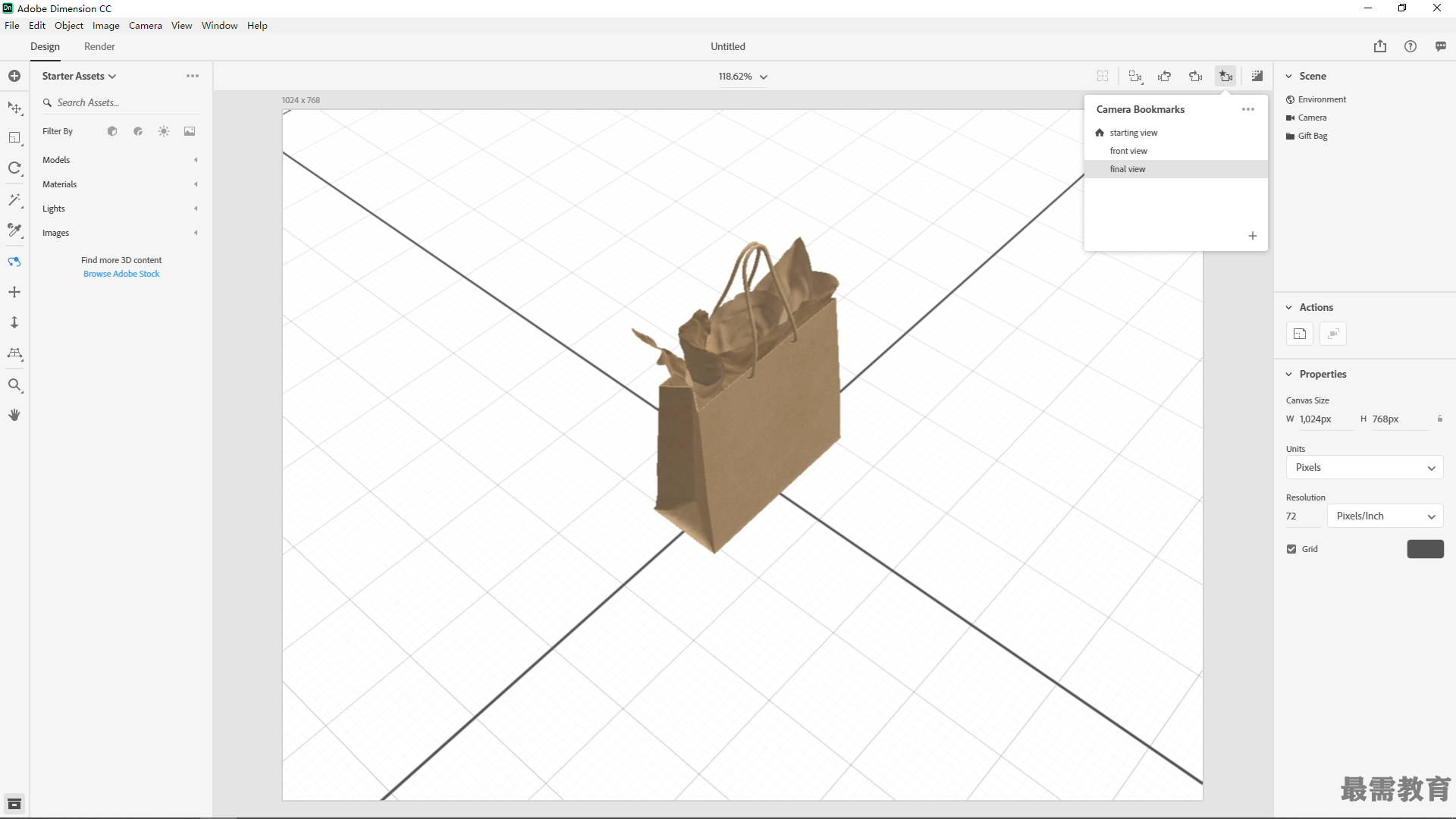This screenshot has height=819, width=1456.
Task: Toggle the content panel icon at bottom left
Action: (x=14, y=804)
